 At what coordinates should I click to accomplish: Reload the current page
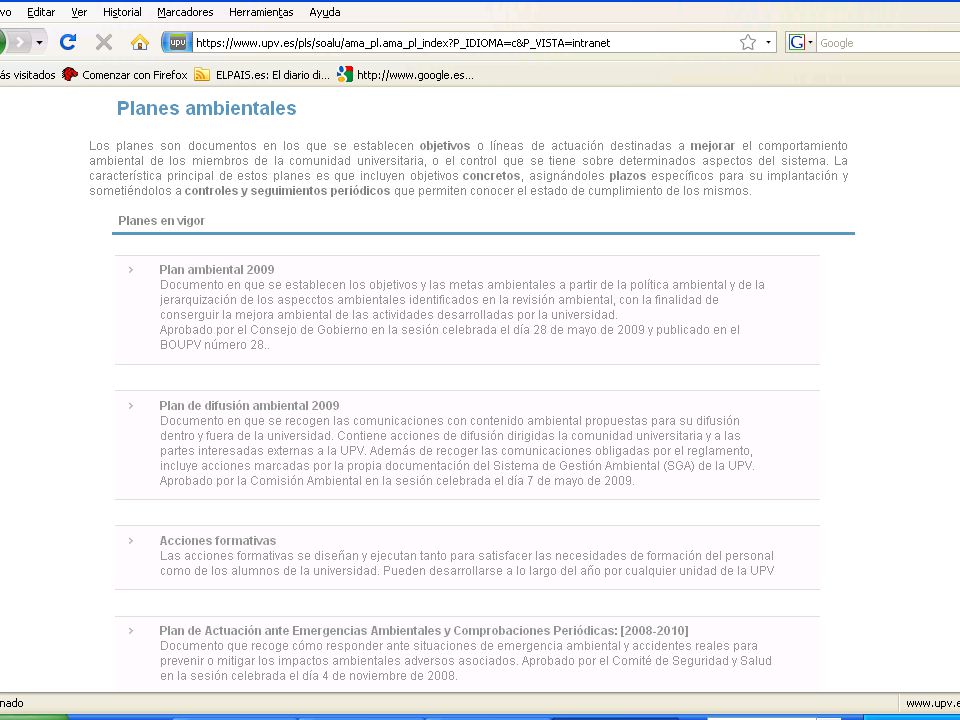click(67, 42)
